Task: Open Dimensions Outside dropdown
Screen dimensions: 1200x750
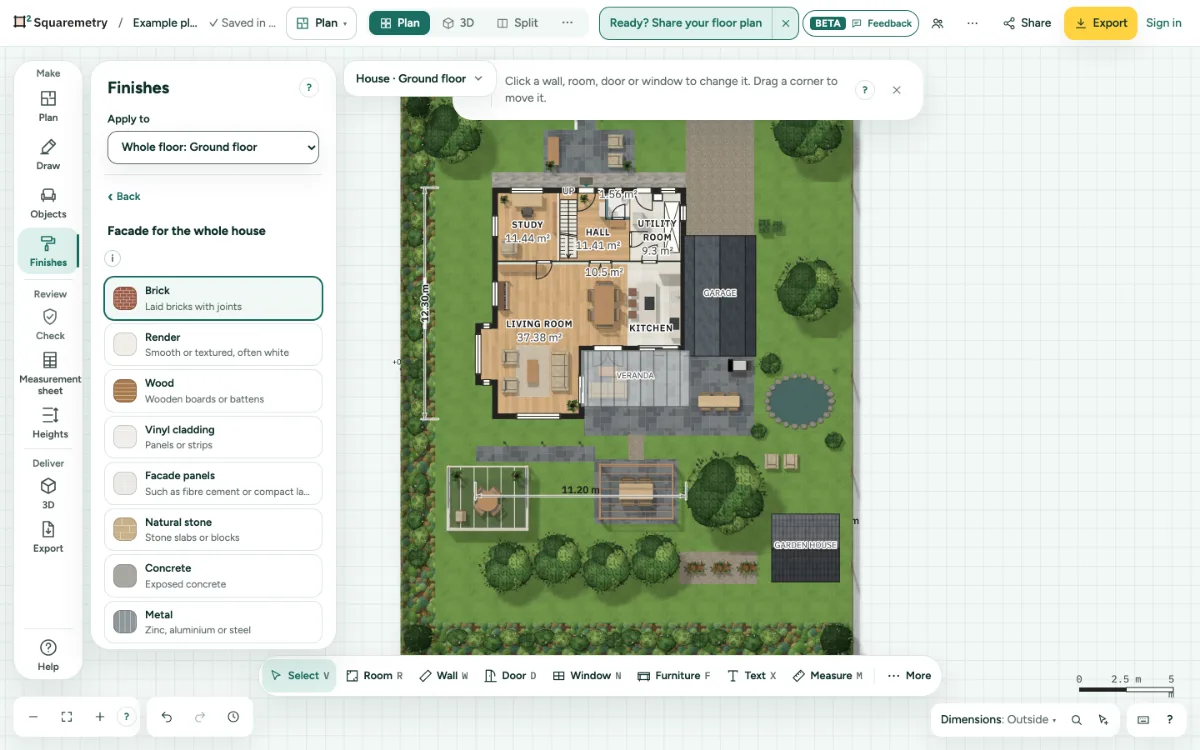Action: (998, 719)
